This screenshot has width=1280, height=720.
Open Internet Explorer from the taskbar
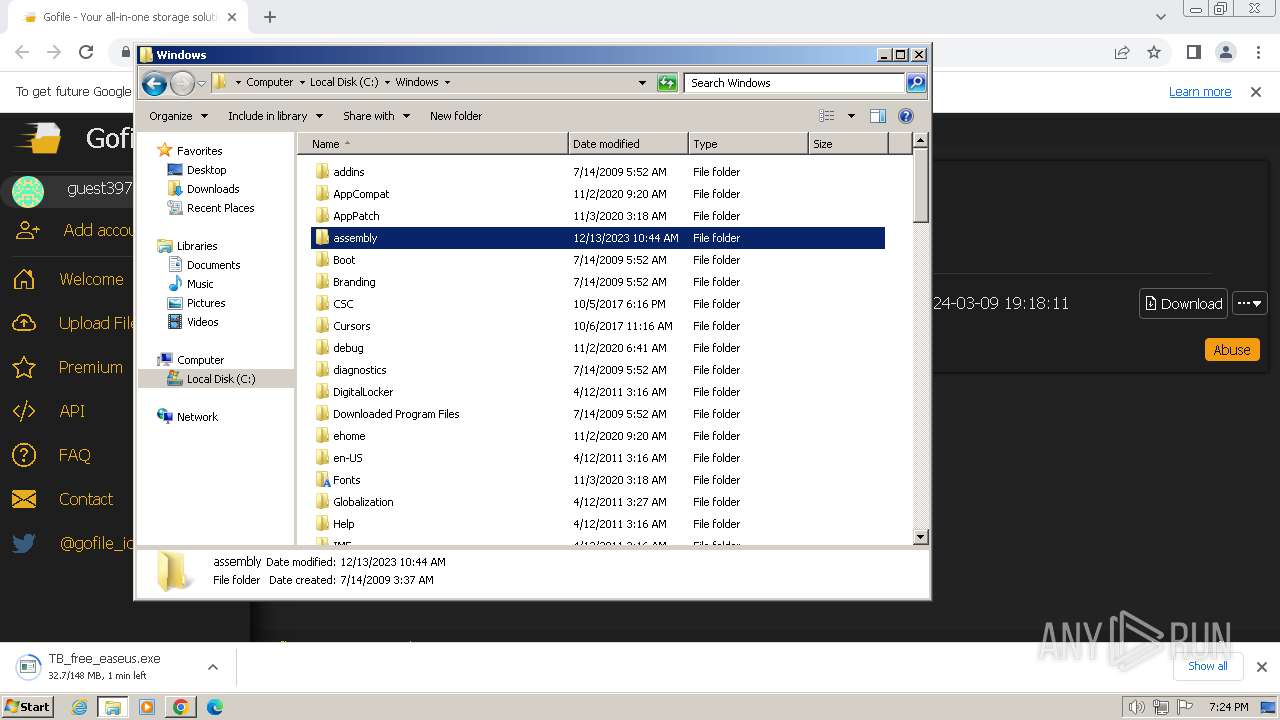coord(79,707)
